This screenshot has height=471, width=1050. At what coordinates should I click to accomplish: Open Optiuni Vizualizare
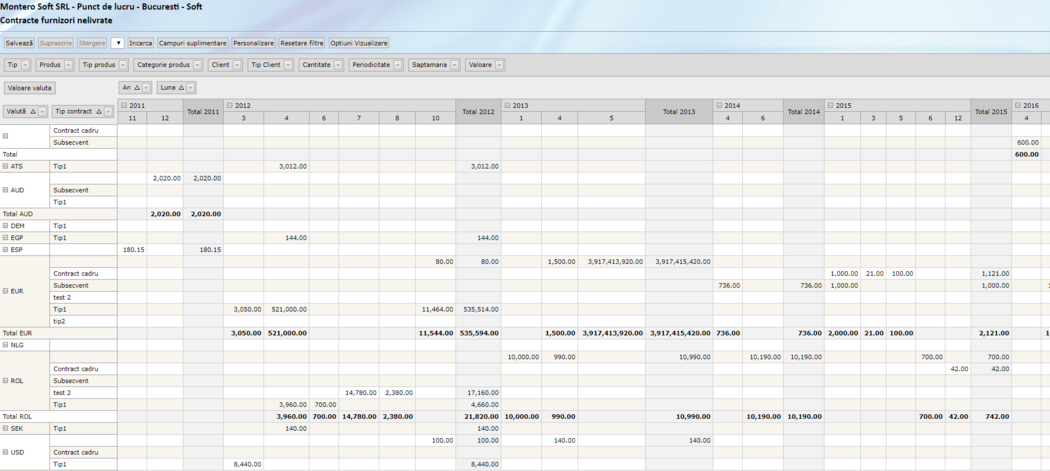(x=358, y=43)
